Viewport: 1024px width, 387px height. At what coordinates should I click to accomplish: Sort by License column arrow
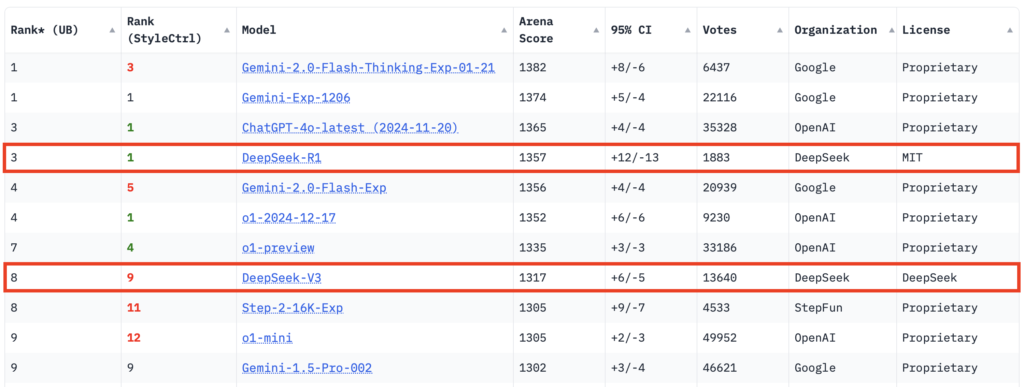pos(1010,30)
